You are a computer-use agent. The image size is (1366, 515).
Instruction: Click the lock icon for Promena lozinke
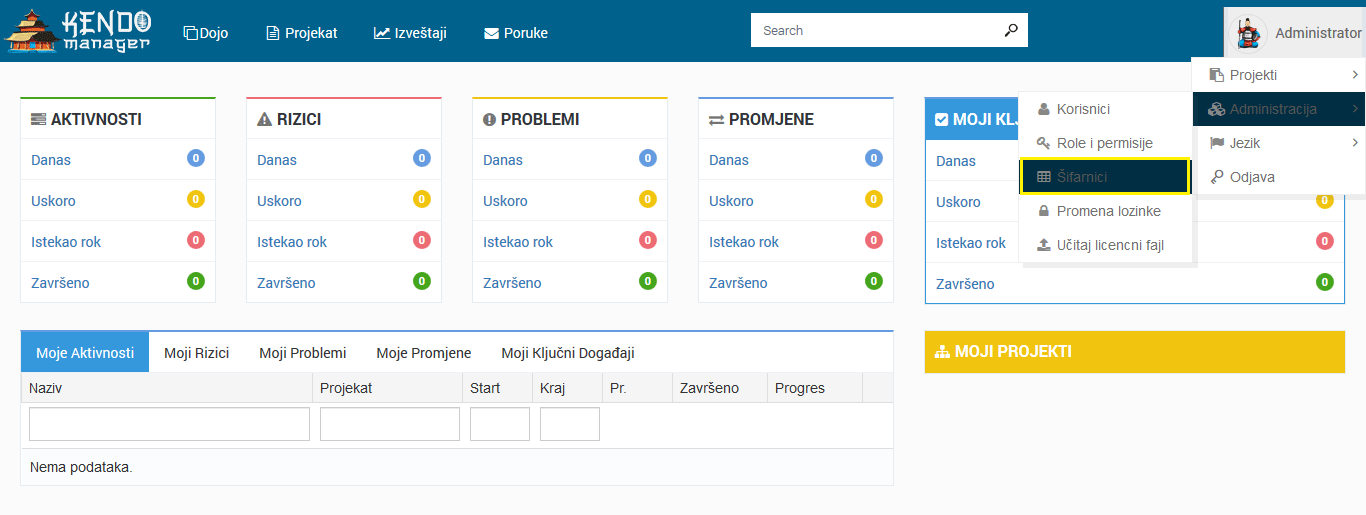1044,211
